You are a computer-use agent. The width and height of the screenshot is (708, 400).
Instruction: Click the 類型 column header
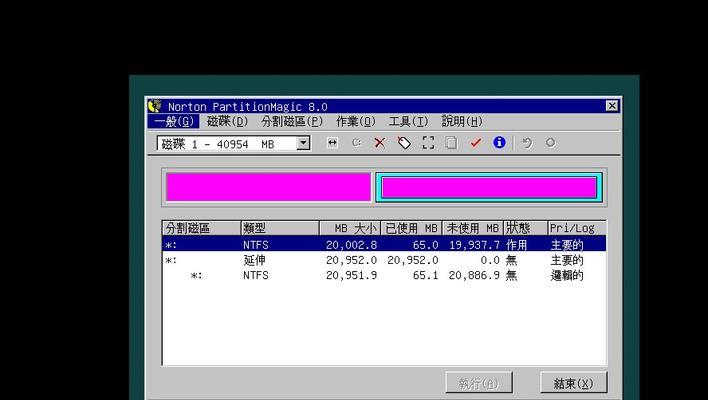(x=280, y=228)
